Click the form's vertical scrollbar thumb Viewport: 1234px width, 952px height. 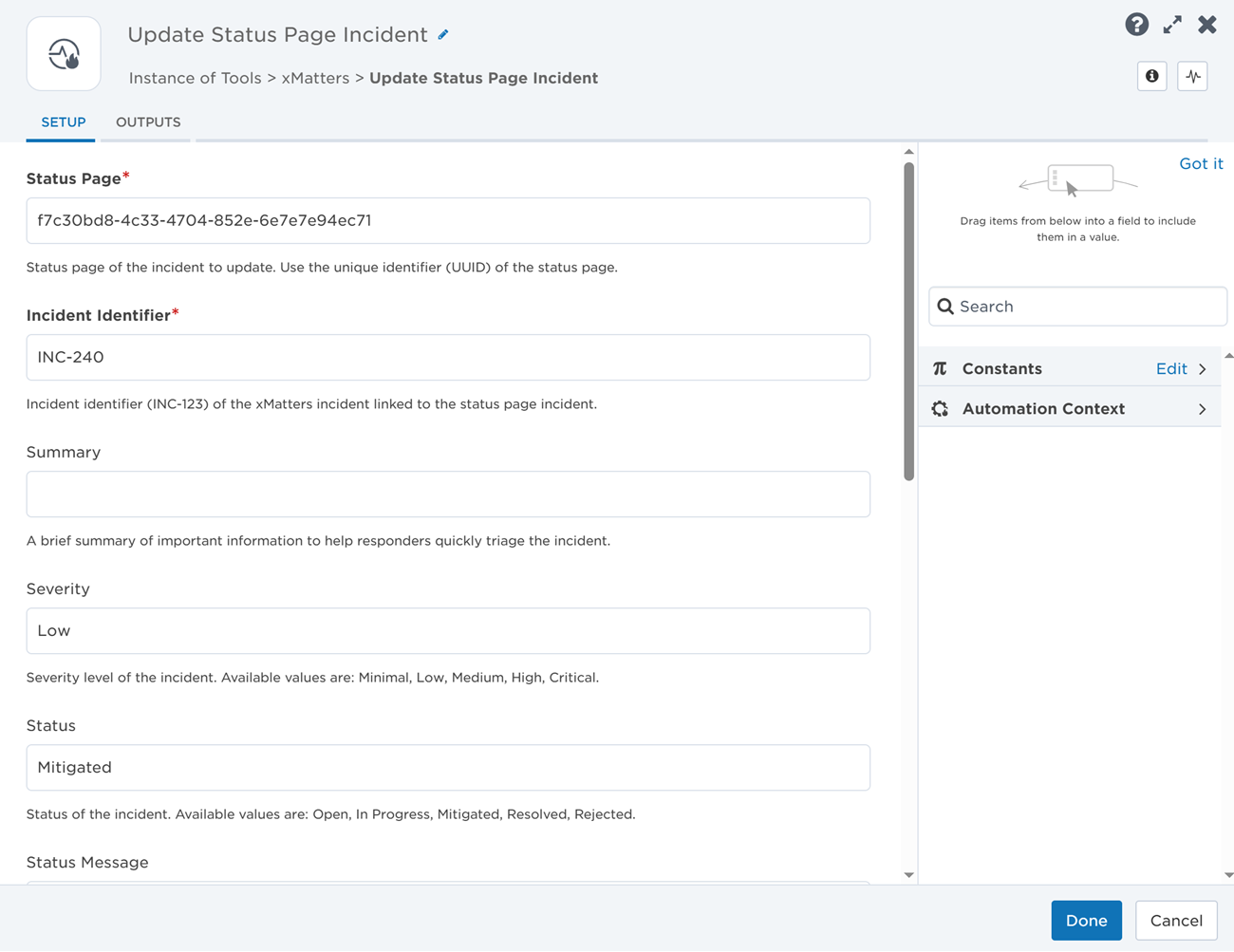908,323
